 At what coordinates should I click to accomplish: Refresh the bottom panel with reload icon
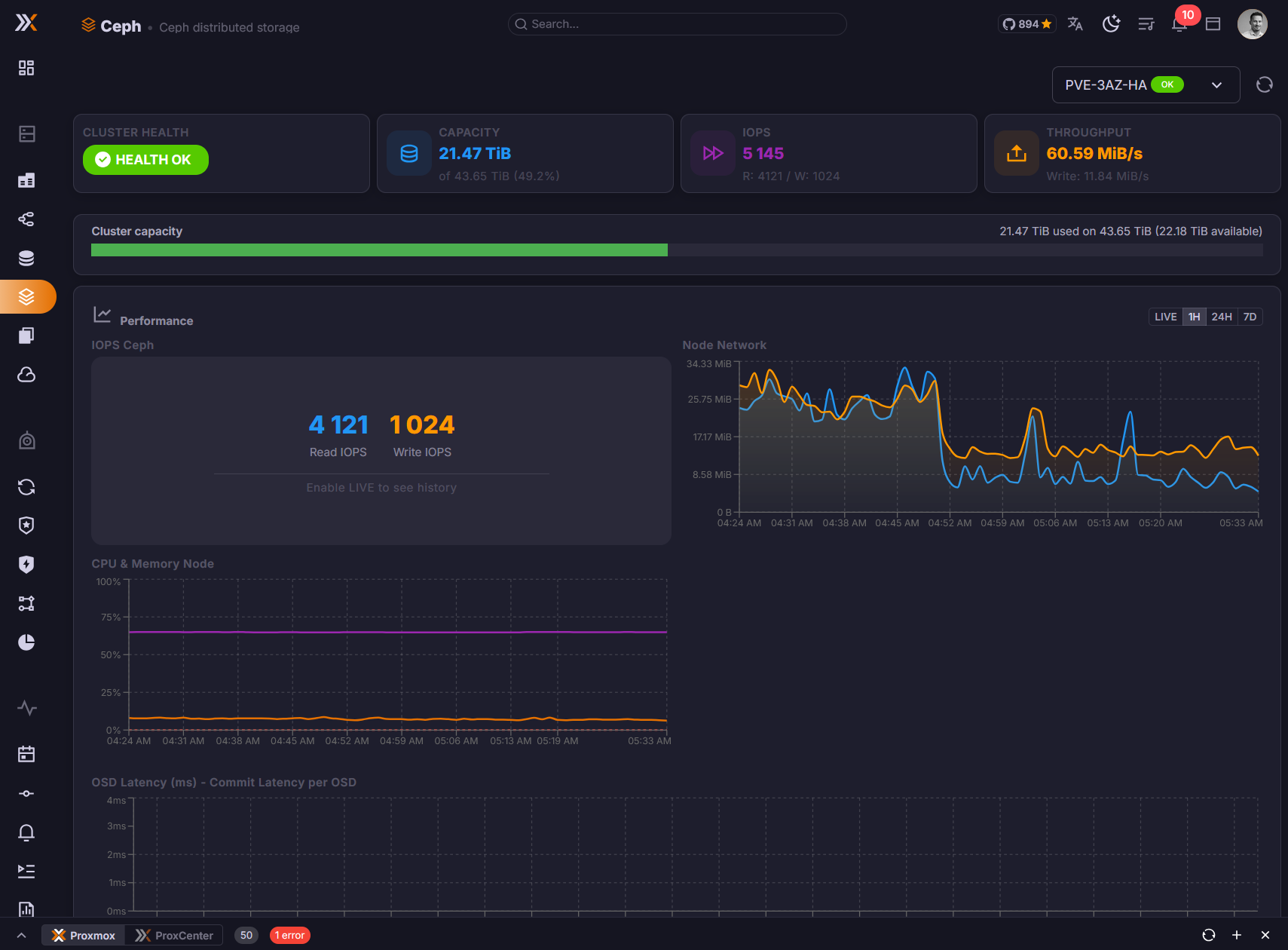point(1208,935)
